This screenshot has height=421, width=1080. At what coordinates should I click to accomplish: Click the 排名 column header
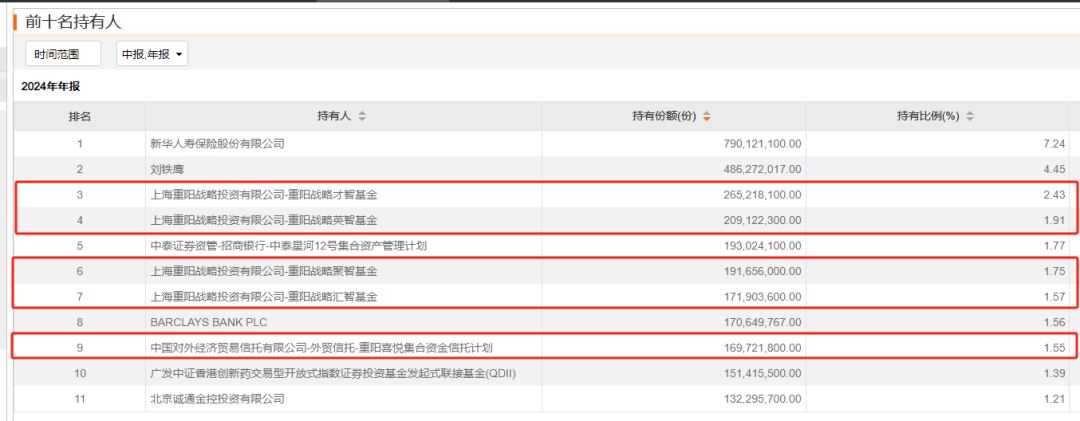point(79,116)
